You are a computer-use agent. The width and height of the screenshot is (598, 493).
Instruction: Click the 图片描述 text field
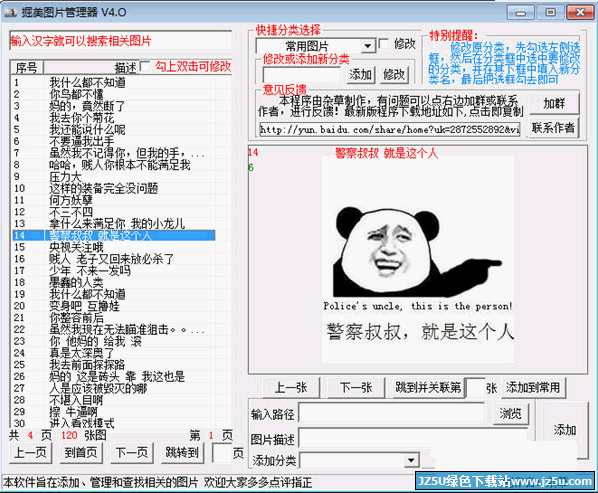413,438
